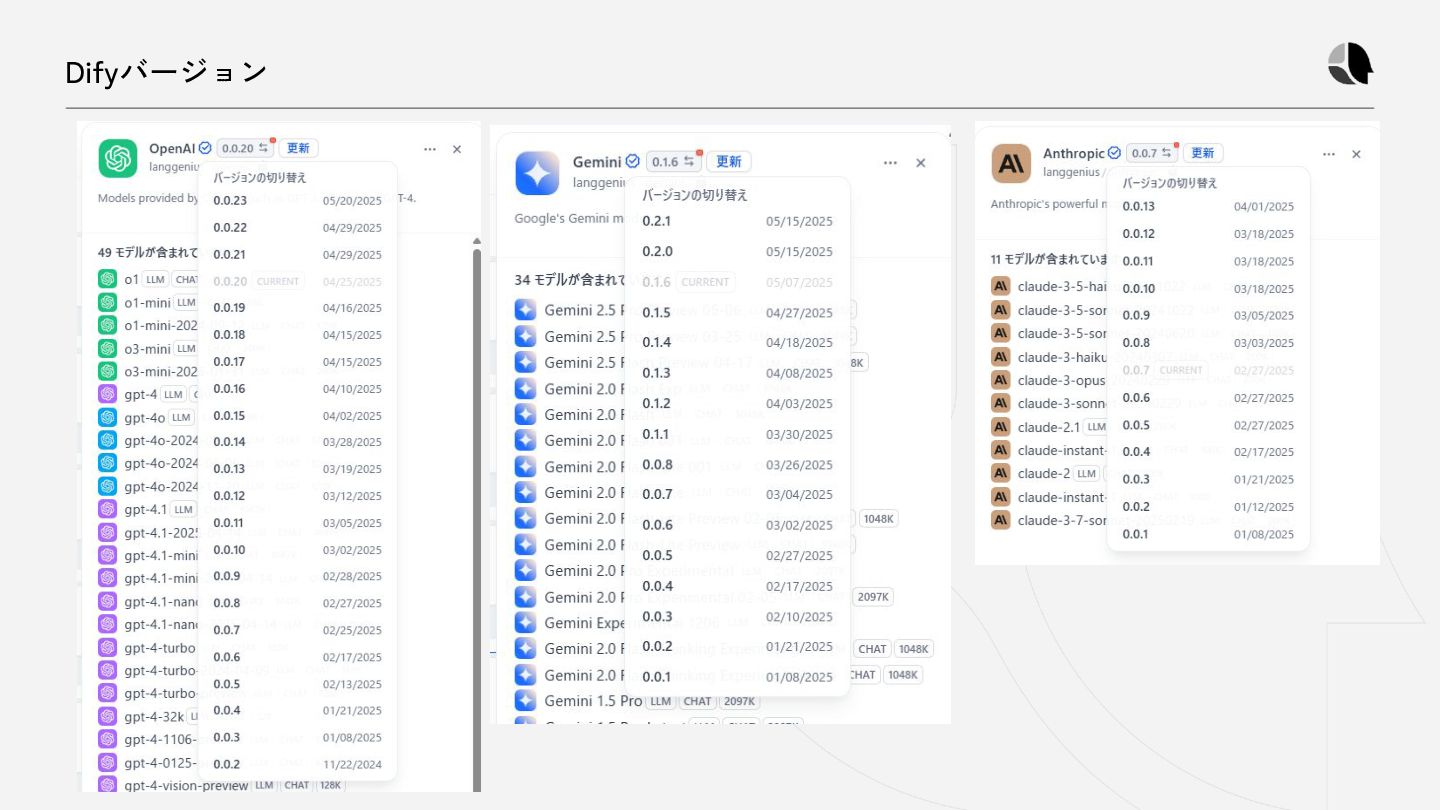This screenshot has height=810, width=1440.
Task: Select Anthropic version 0.0.12
Action: (1208, 233)
